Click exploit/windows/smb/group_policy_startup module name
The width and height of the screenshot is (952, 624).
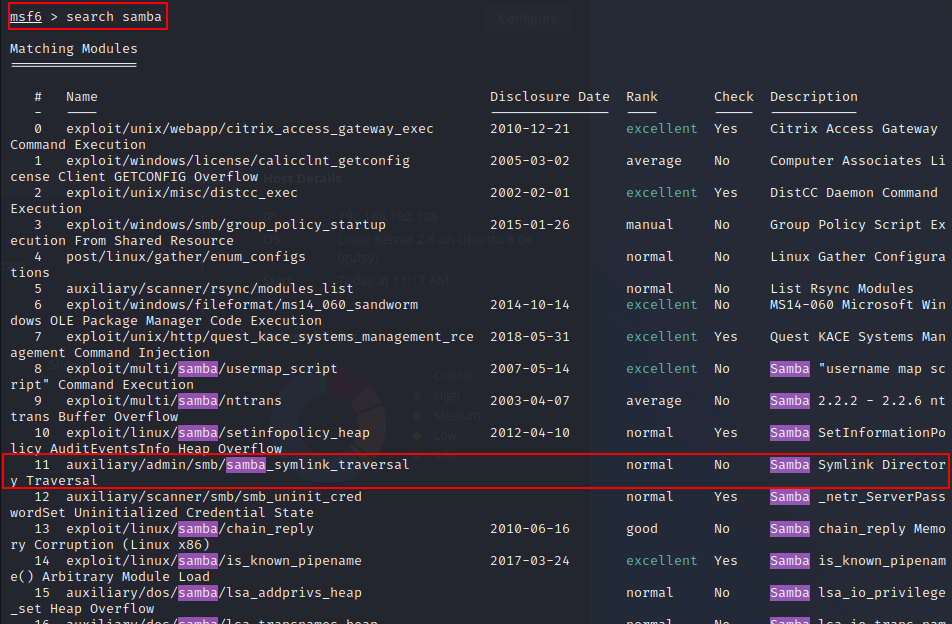click(226, 225)
